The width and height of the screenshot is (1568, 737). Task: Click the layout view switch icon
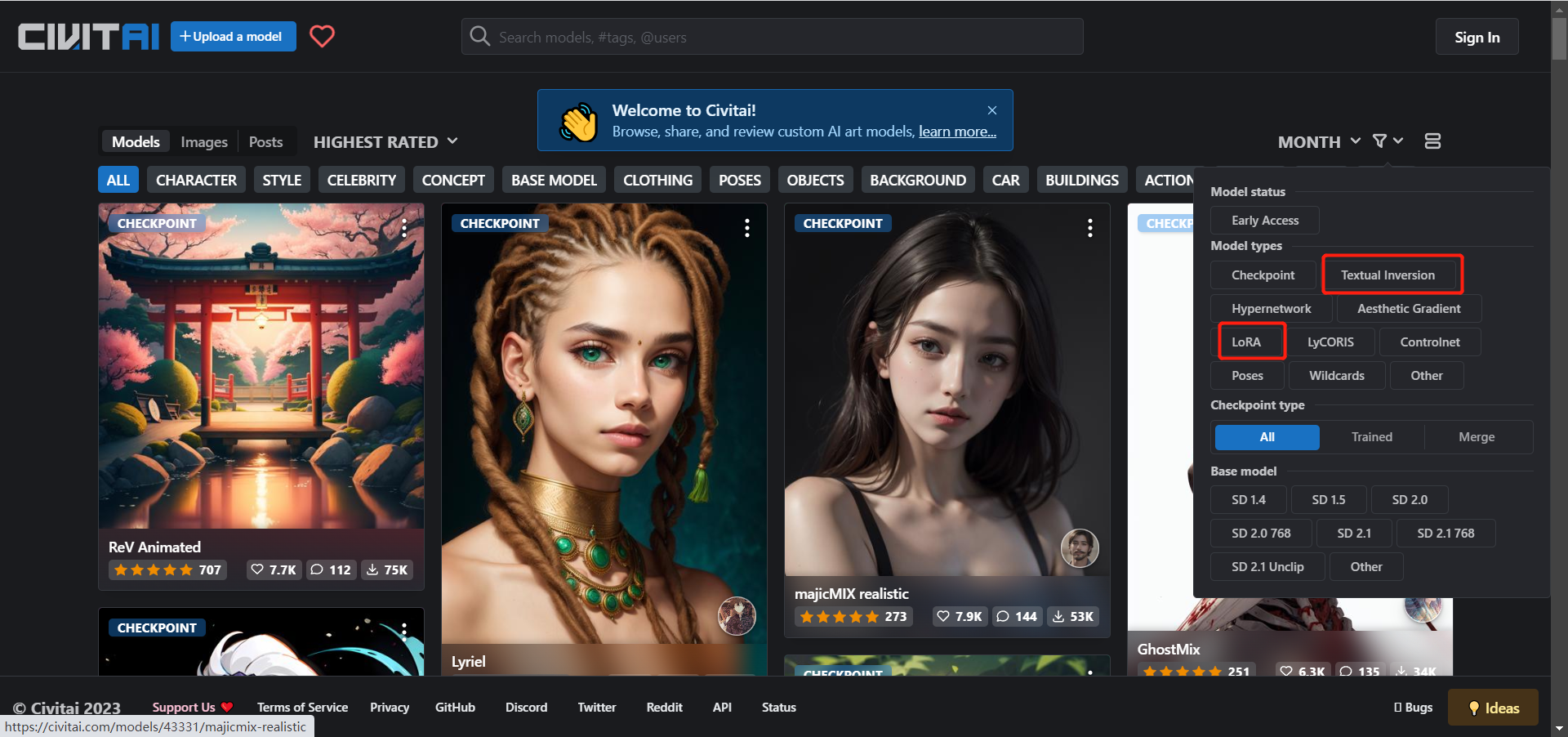pyautogui.click(x=1432, y=141)
